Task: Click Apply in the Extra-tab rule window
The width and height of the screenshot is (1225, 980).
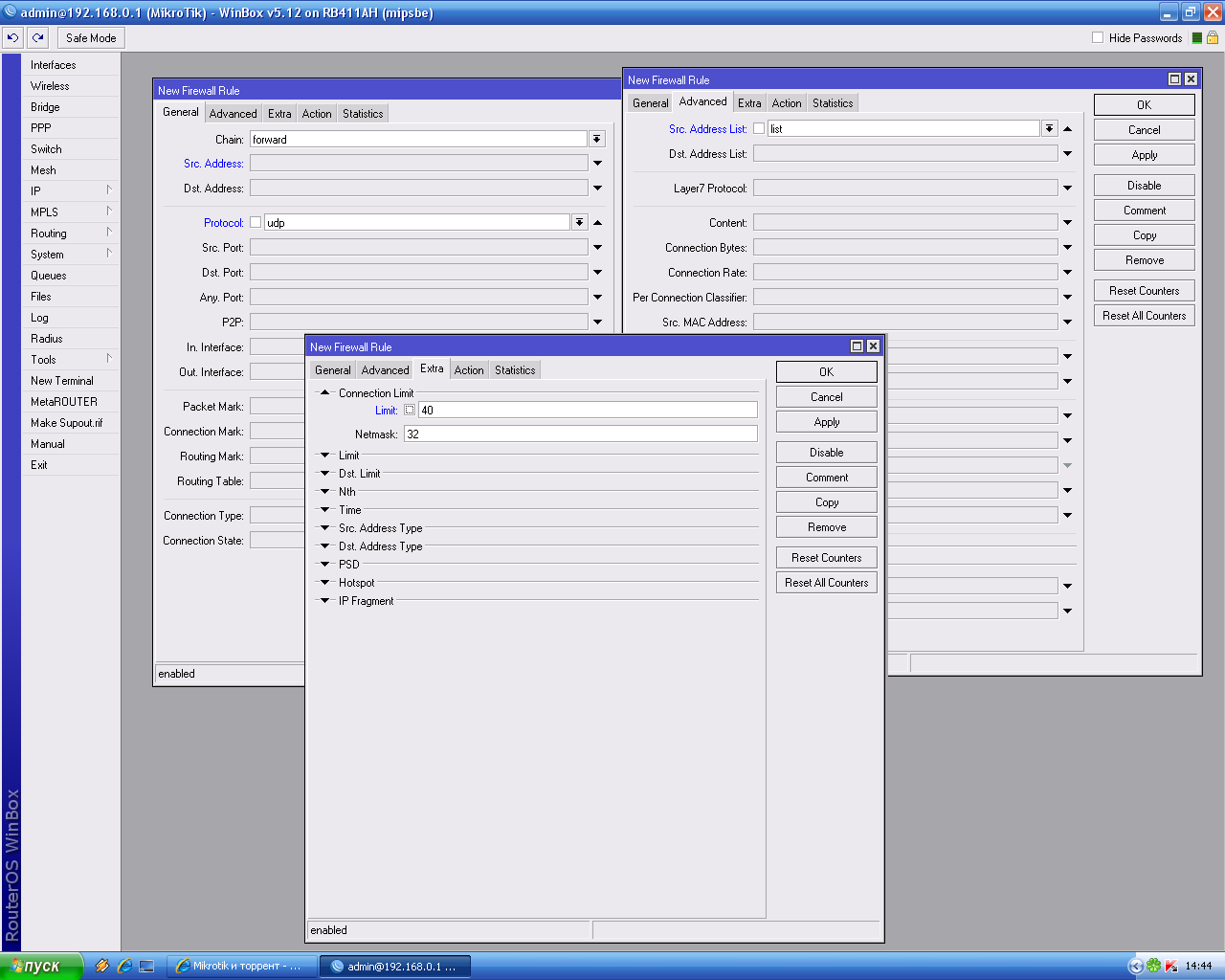Action: pyautogui.click(x=827, y=422)
